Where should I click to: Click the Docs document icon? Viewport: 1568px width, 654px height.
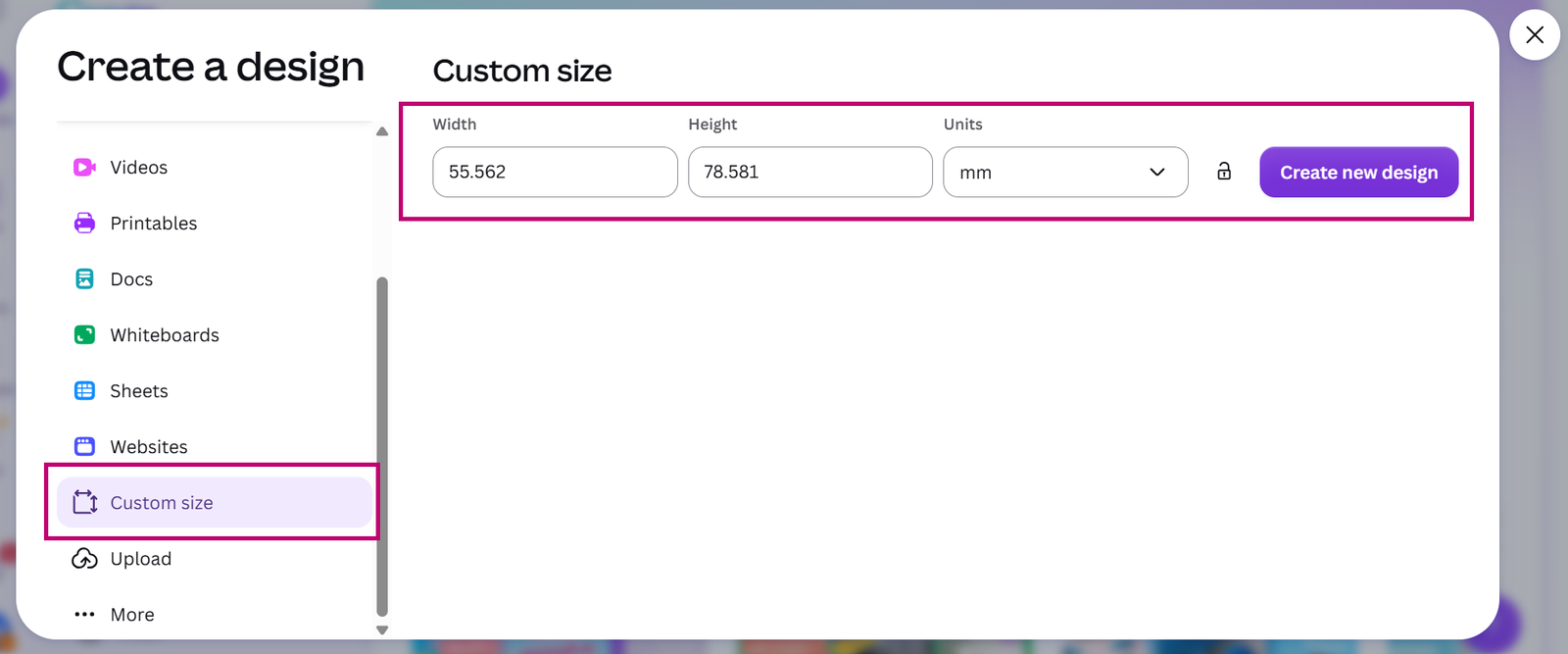84,279
